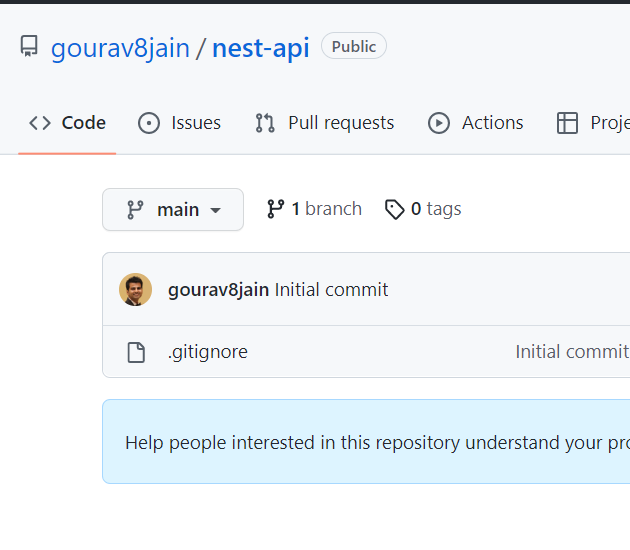This screenshot has height=550, width=630.
Task: Open gourav8jain avatar in commit row
Action: coord(135,290)
